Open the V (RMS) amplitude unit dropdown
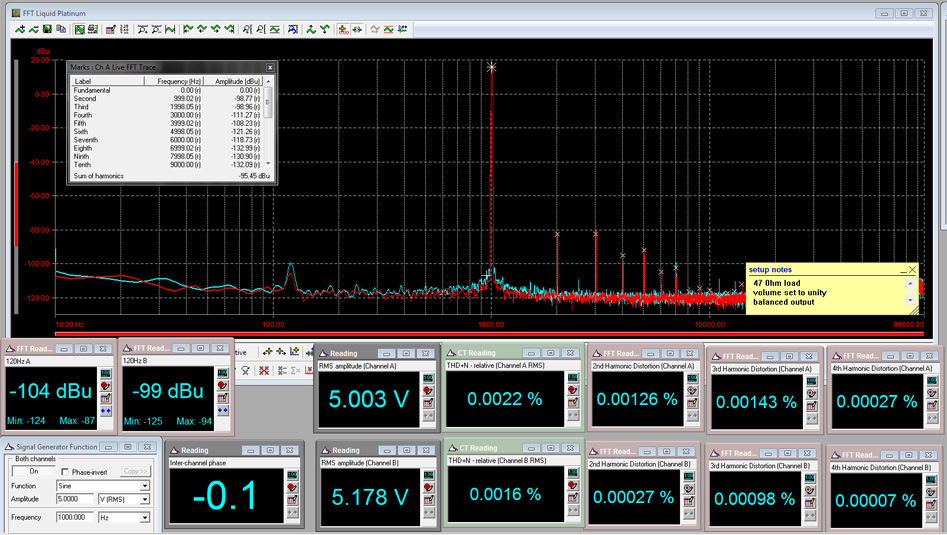This screenshot has height=535, width=947. click(x=145, y=499)
